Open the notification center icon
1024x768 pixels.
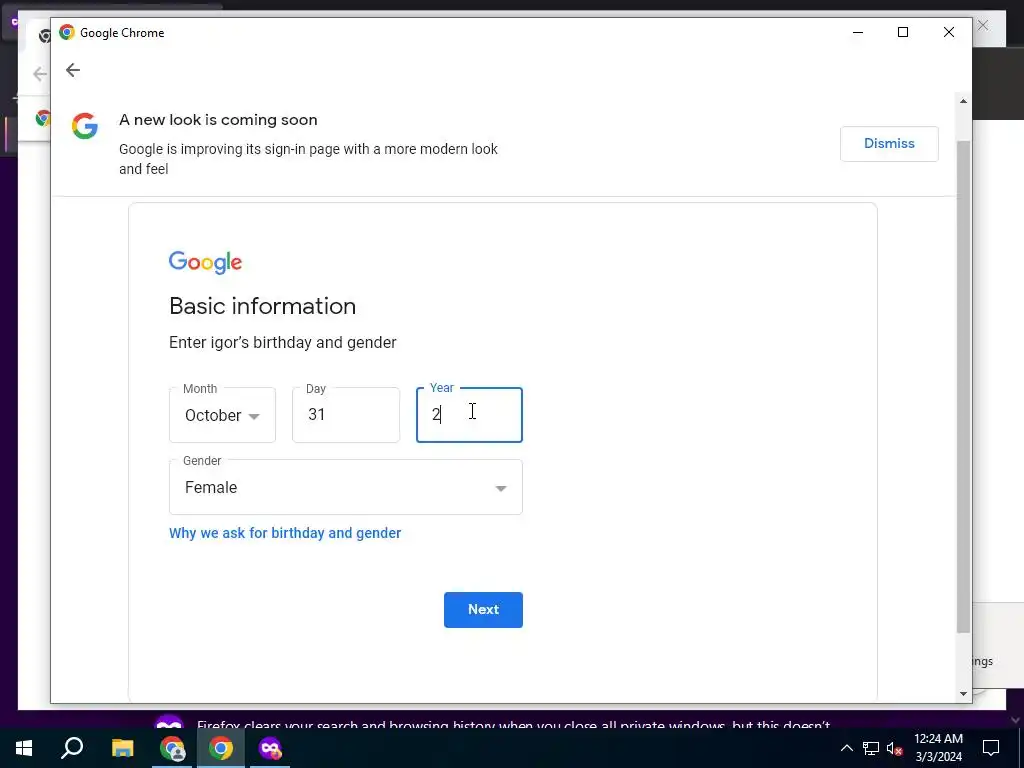click(991, 748)
